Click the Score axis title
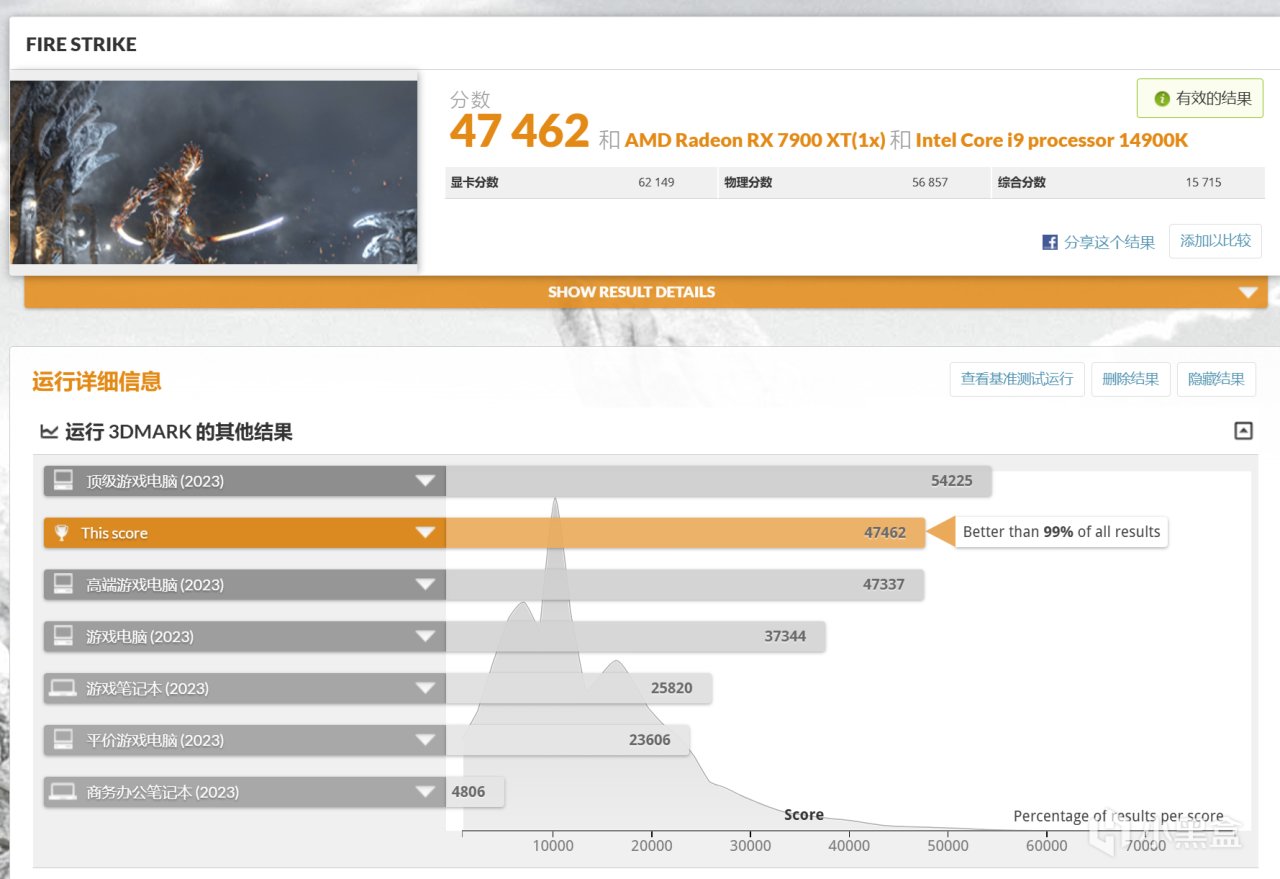This screenshot has height=879, width=1280. point(804,815)
